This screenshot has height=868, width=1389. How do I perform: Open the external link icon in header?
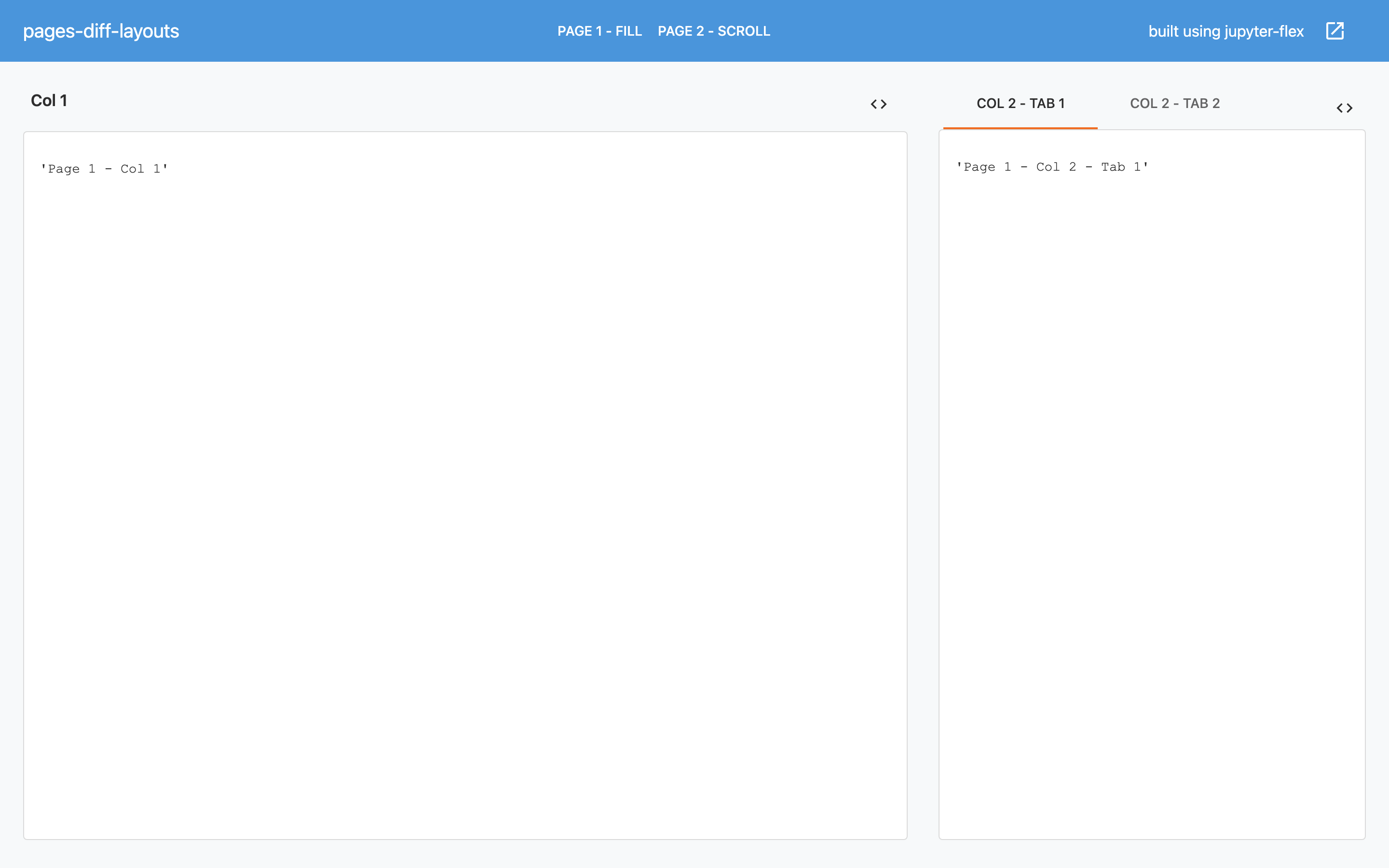click(x=1335, y=31)
